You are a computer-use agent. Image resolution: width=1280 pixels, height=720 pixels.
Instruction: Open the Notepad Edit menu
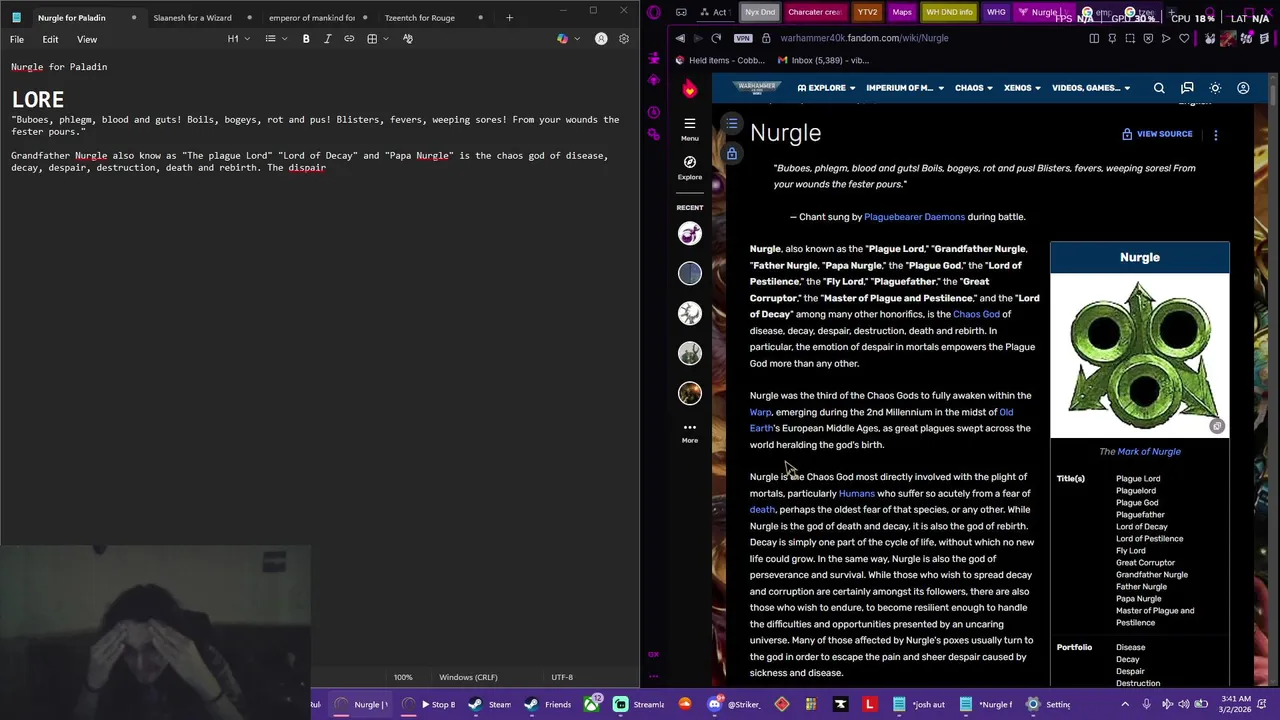(50, 39)
